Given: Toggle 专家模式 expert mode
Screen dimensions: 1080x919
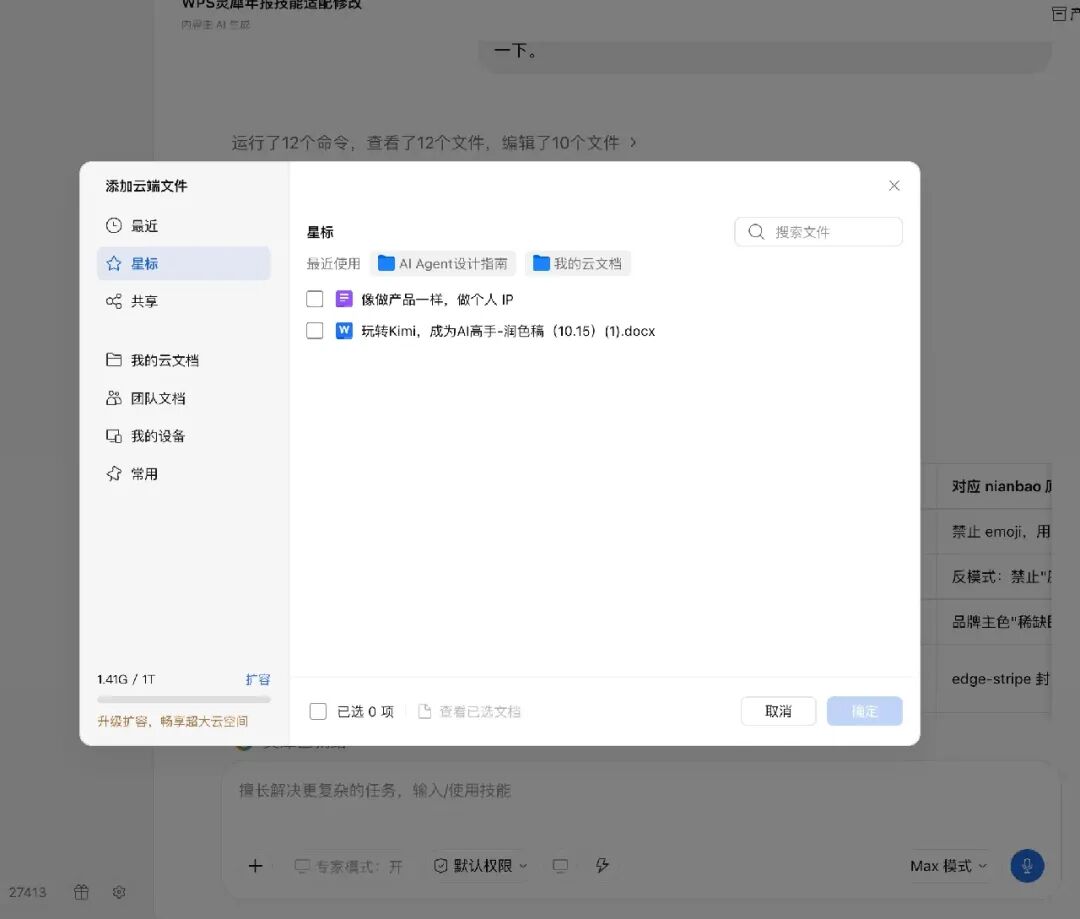Looking at the screenshot, I should [x=349, y=866].
